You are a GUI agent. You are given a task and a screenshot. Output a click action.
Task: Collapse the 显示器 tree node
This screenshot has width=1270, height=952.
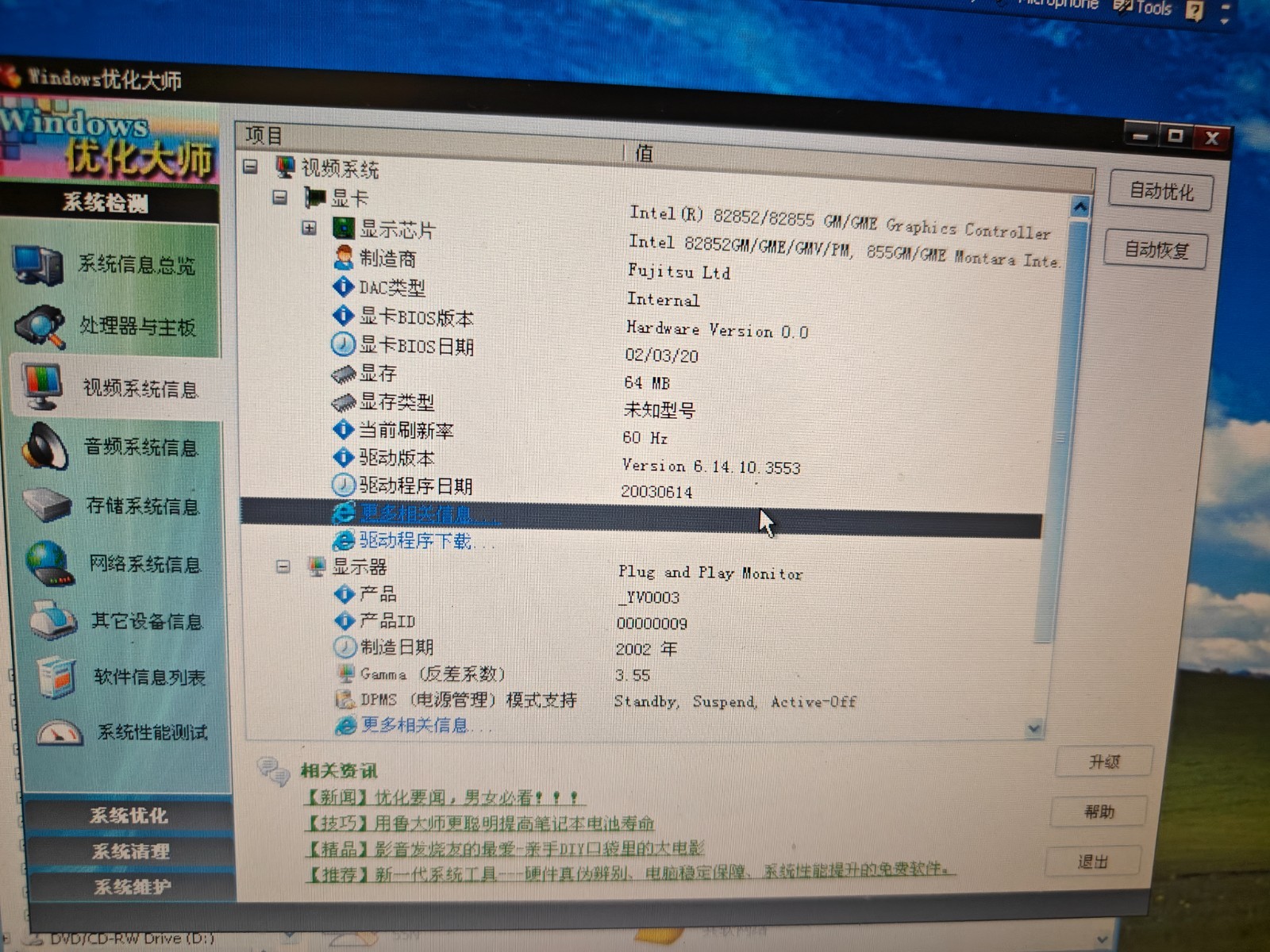(283, 566)
